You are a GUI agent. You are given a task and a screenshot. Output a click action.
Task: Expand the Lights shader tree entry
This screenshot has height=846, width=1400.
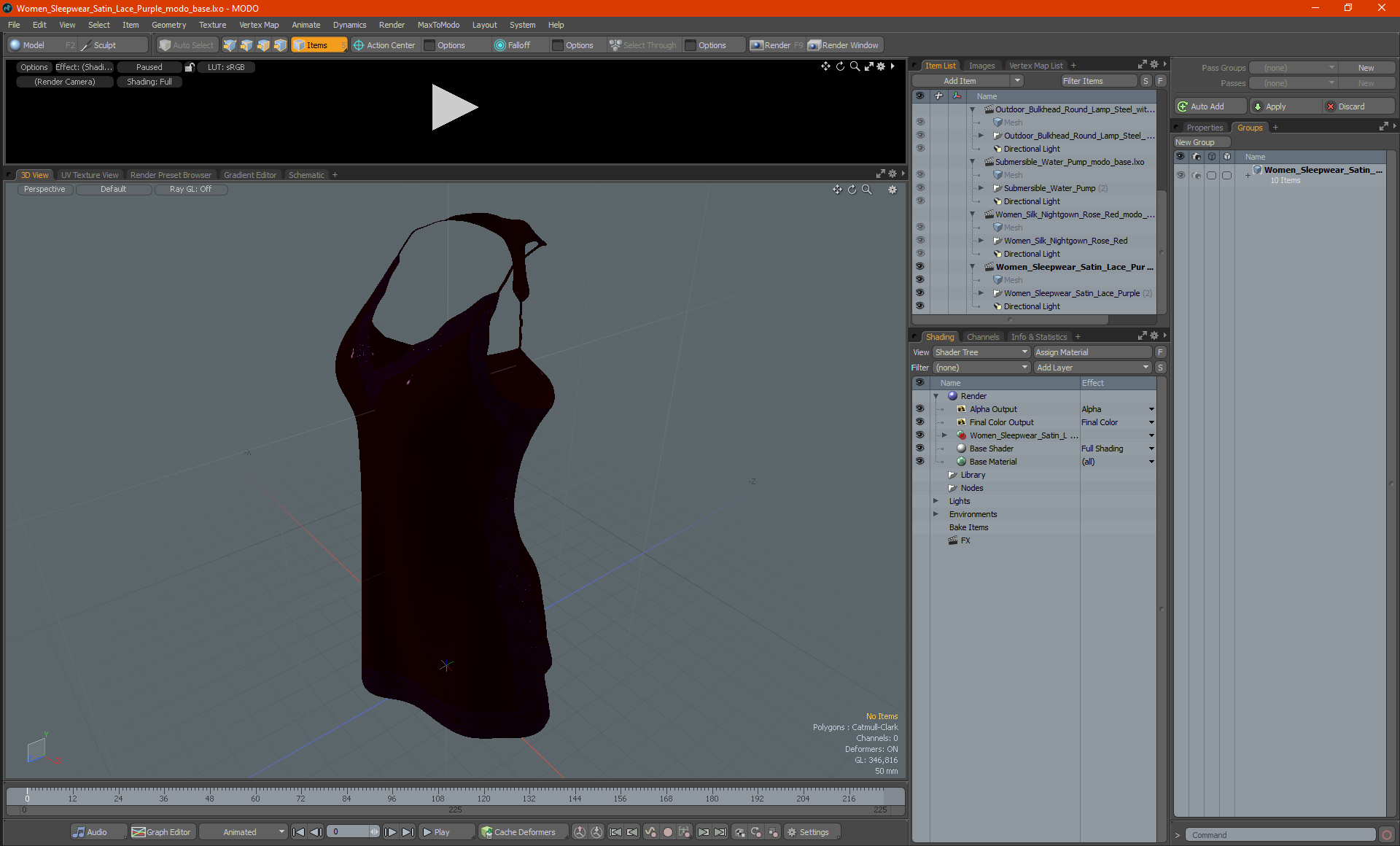936,501
